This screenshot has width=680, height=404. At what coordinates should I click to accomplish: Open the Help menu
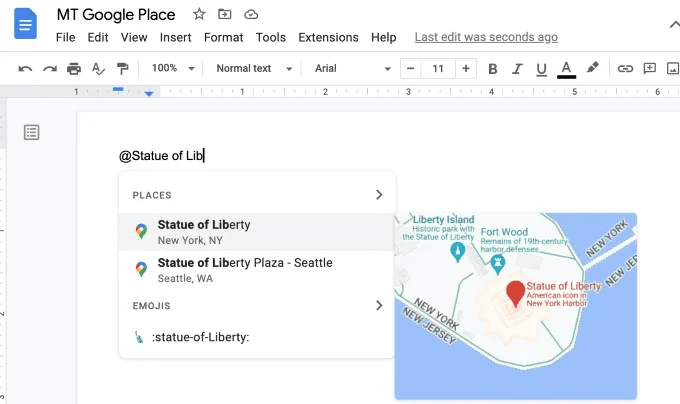[383, 38]
